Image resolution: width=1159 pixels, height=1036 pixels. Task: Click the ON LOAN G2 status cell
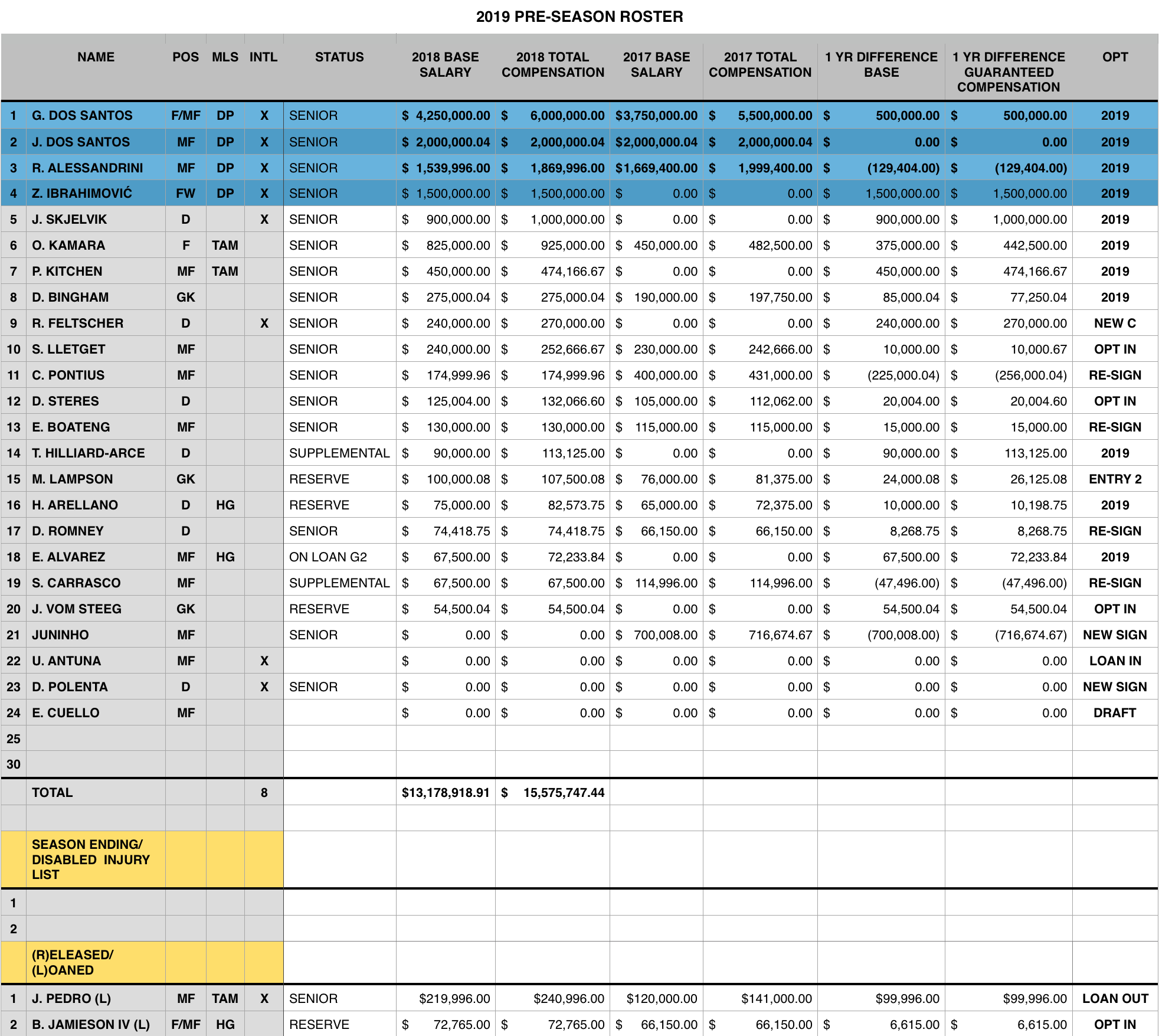[339, 557]
